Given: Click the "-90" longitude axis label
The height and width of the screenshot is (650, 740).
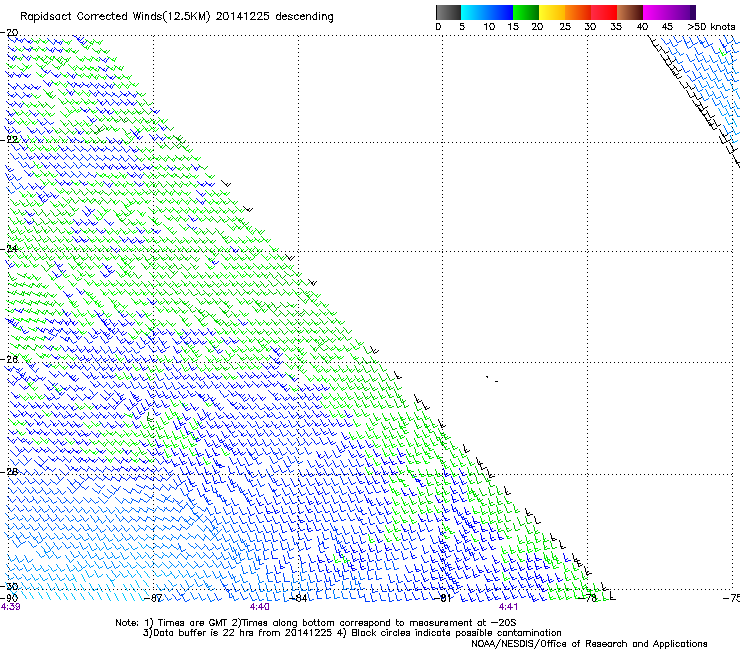Looking at the screenshot, I should 9,598.
